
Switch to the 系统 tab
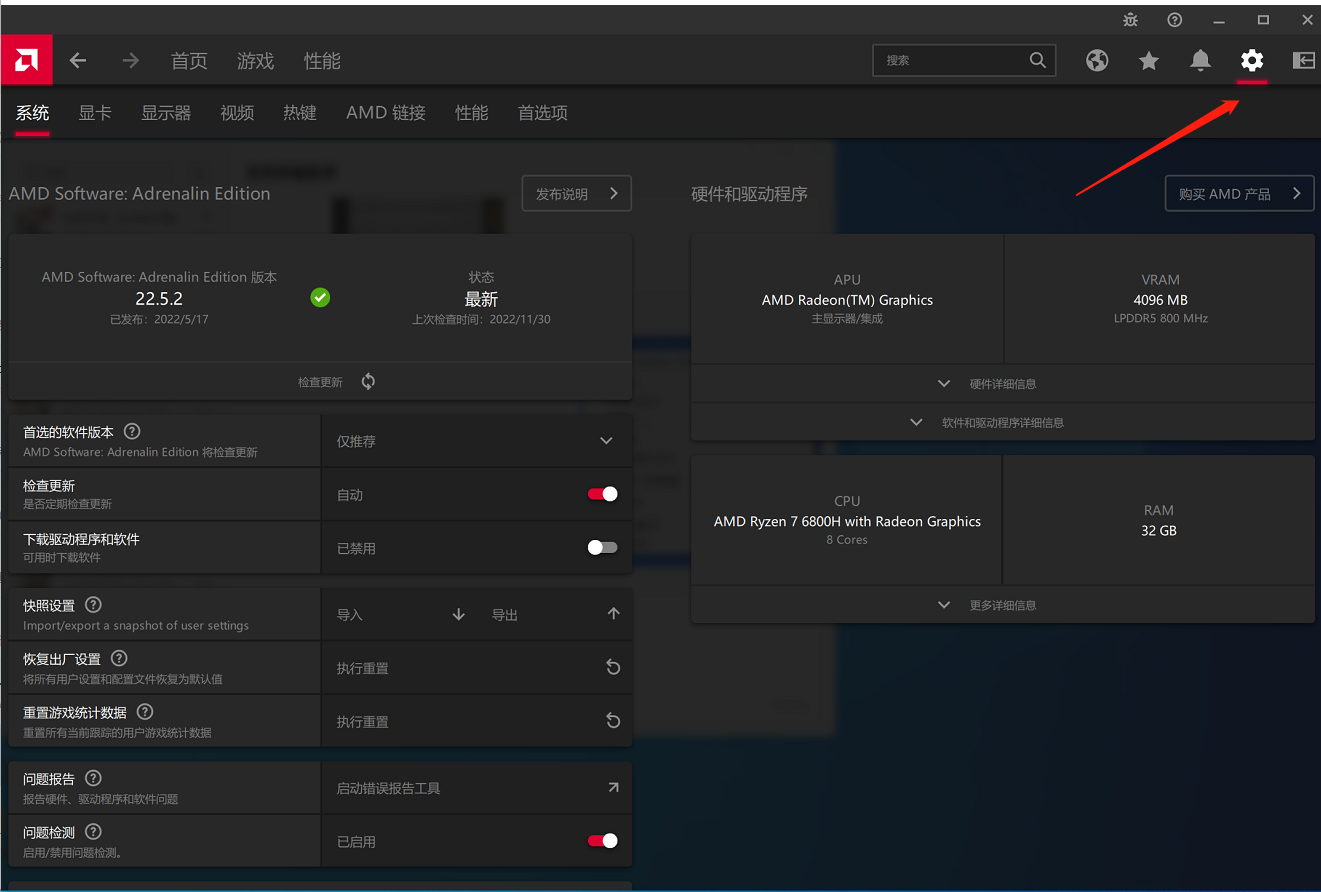coord(32,113)
